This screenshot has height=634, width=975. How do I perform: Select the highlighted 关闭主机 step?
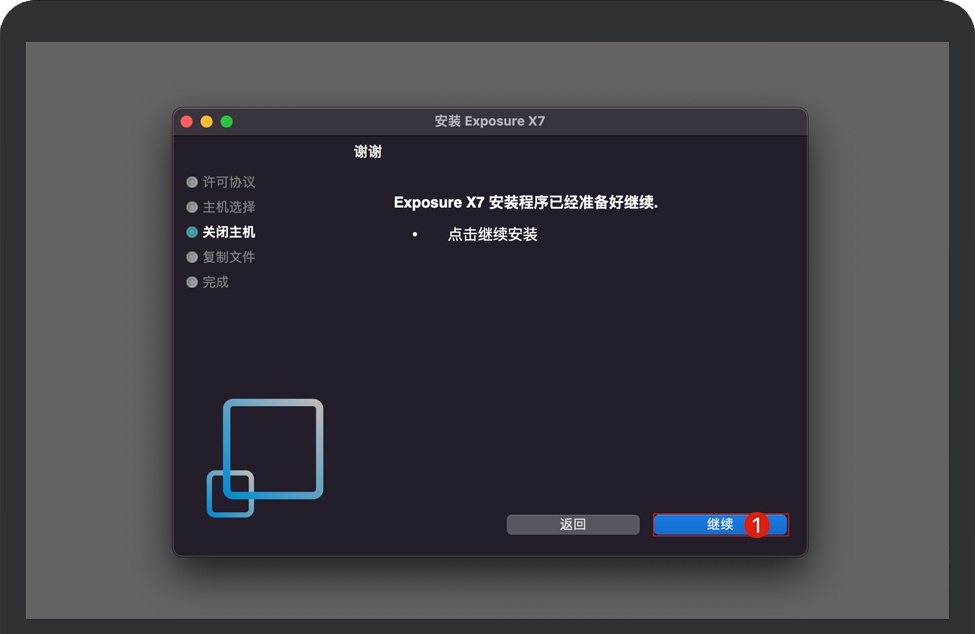point(221,232)
